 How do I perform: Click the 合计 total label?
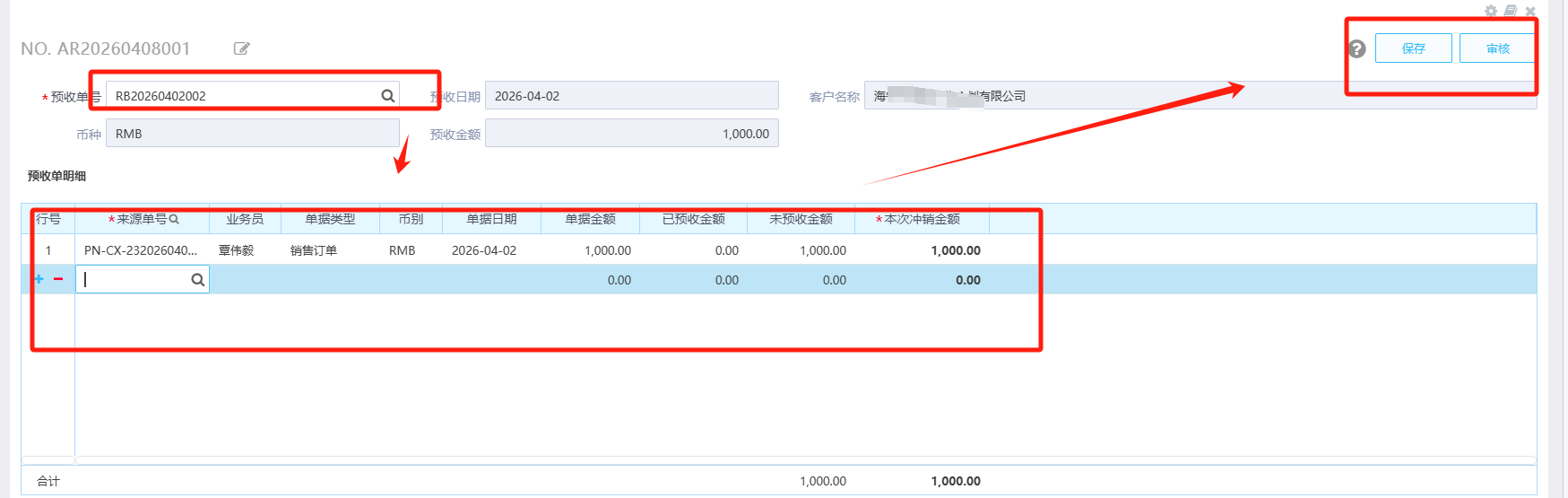click(x=48, y=481)
